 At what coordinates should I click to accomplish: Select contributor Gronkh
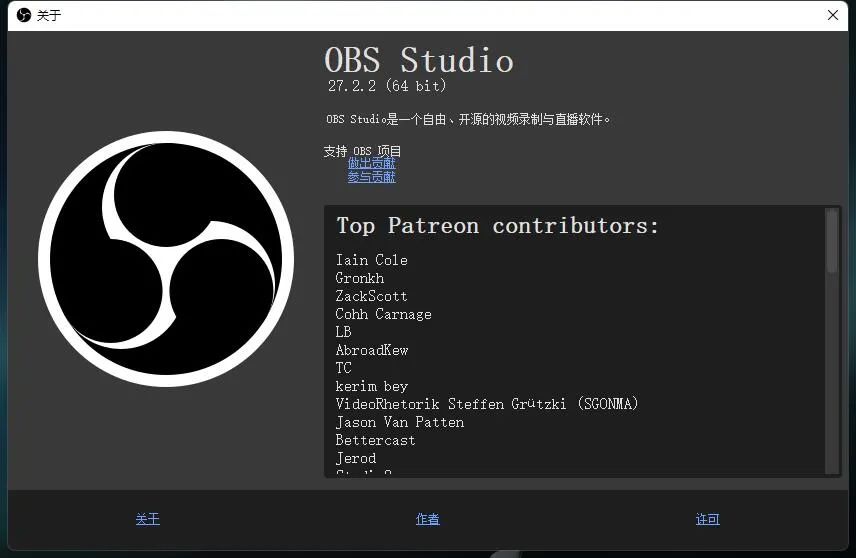tap(360, 278)
